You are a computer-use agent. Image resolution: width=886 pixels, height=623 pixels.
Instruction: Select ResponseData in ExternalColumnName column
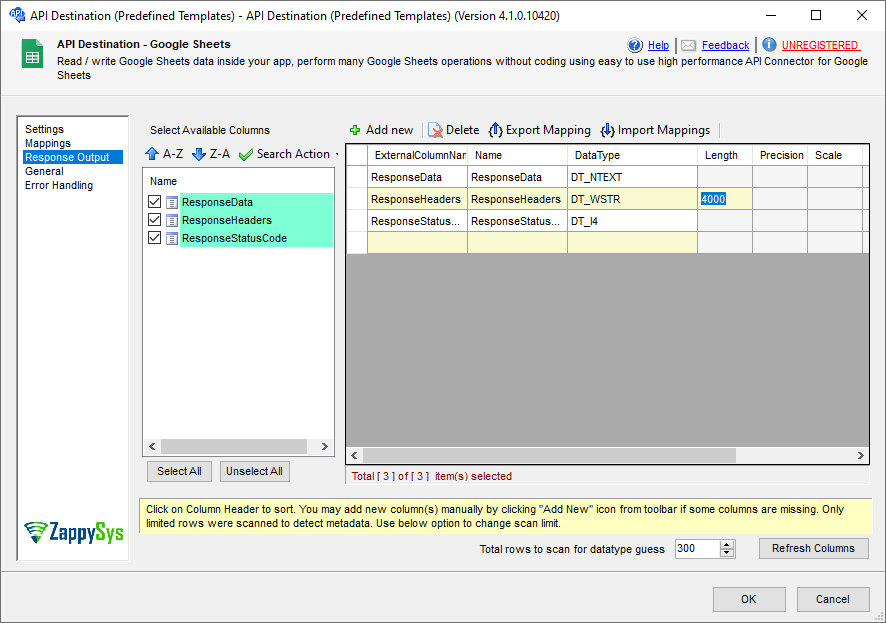418,177
